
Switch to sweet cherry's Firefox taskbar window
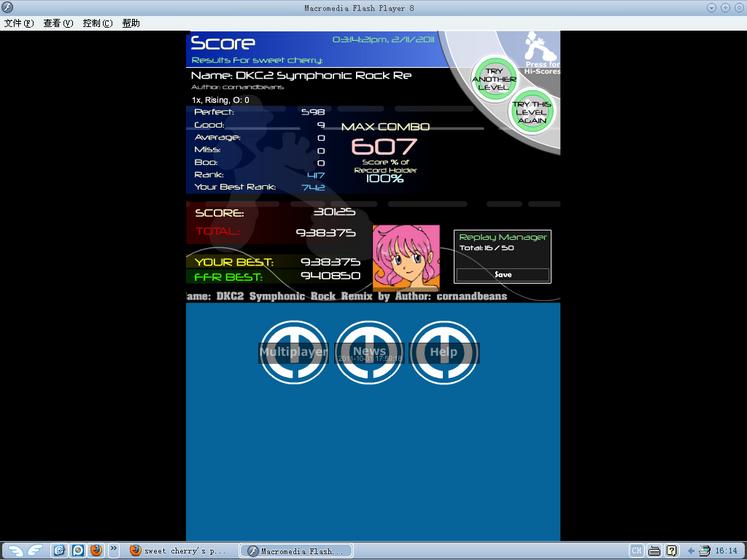179,550
